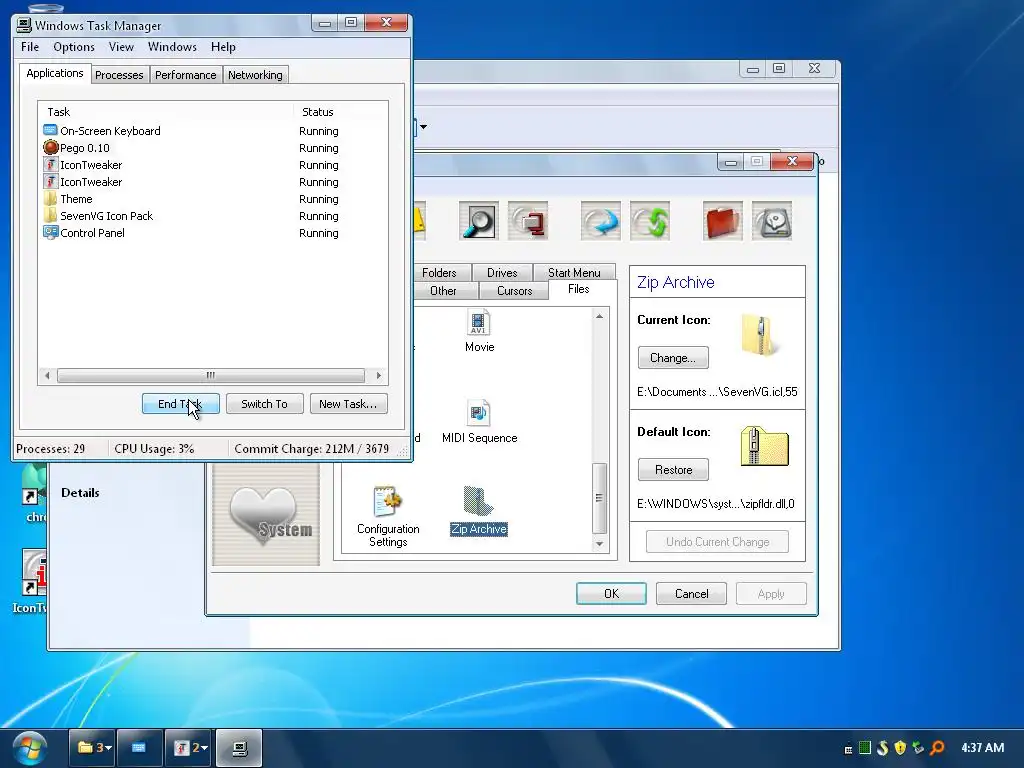
Task: Select the Zip Archive file type icon
Action: (479, 511)
